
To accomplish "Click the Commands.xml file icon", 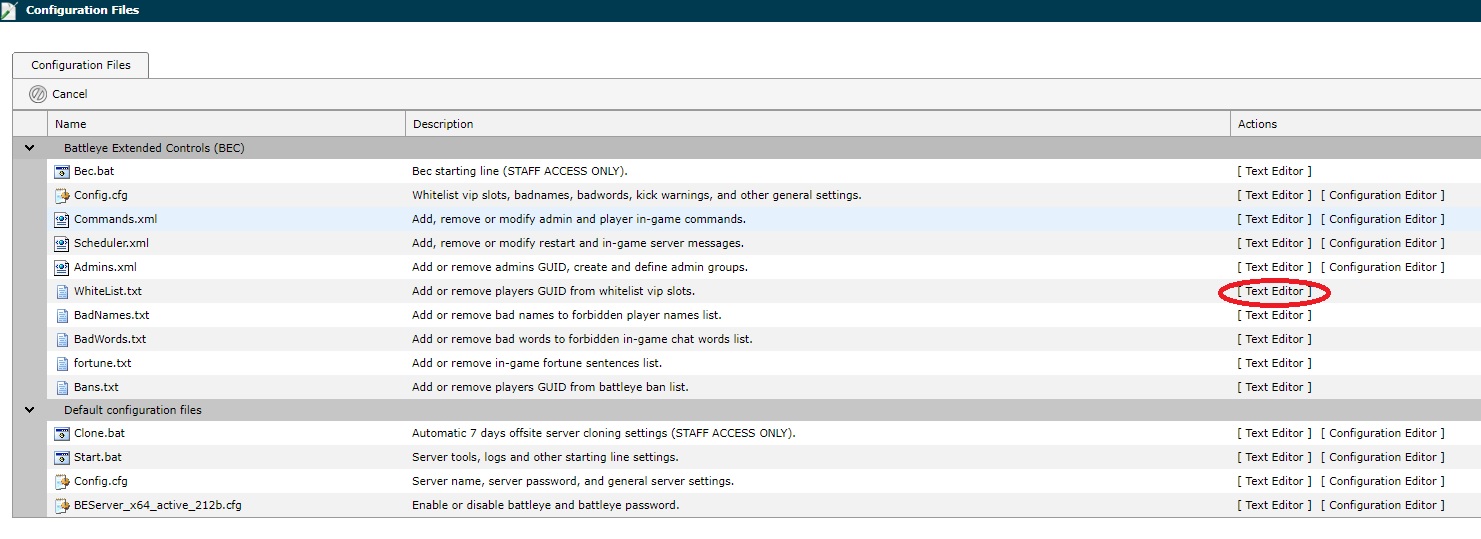I will click(x=62, y=219).
